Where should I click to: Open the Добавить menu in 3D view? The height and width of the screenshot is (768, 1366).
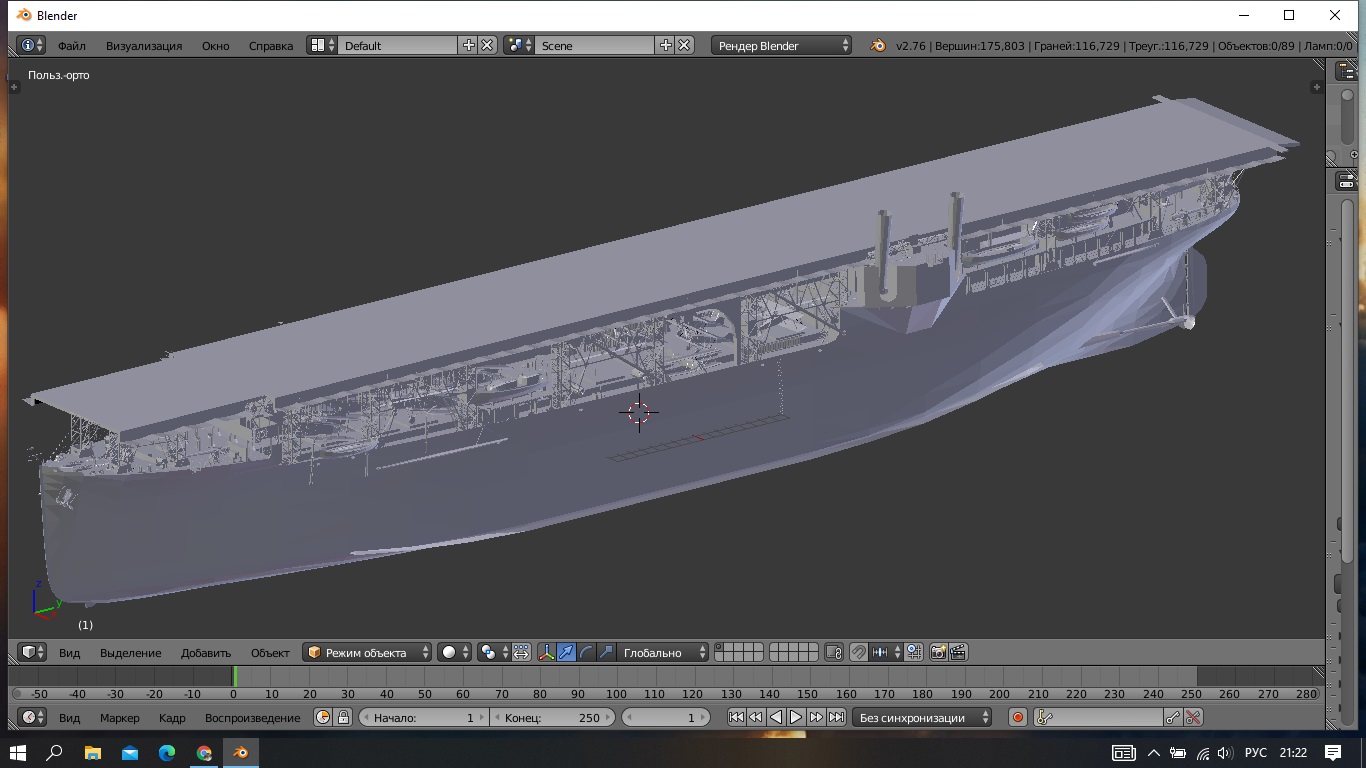(x=205, y=652)
